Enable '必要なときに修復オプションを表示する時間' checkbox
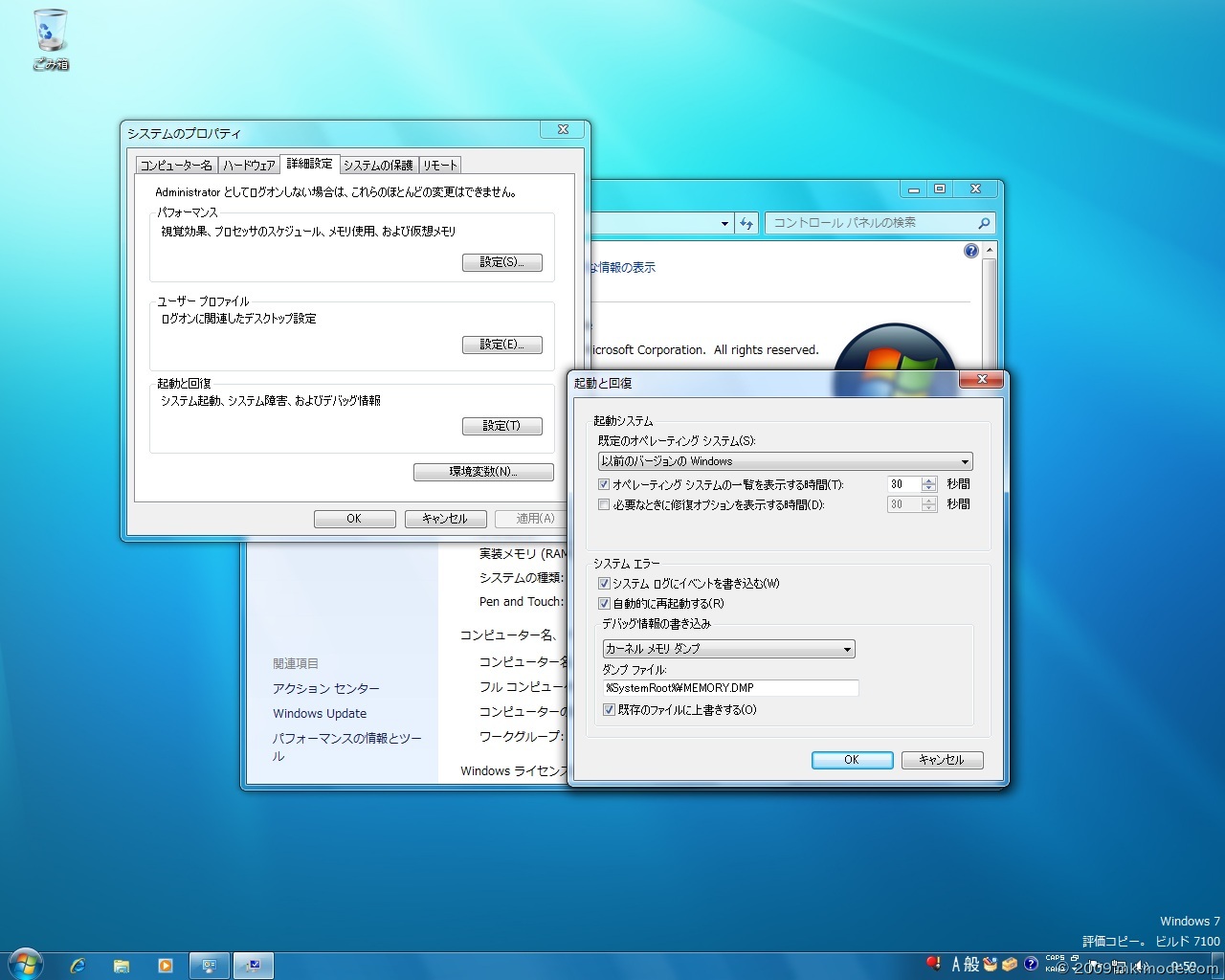 click(604, 504)
